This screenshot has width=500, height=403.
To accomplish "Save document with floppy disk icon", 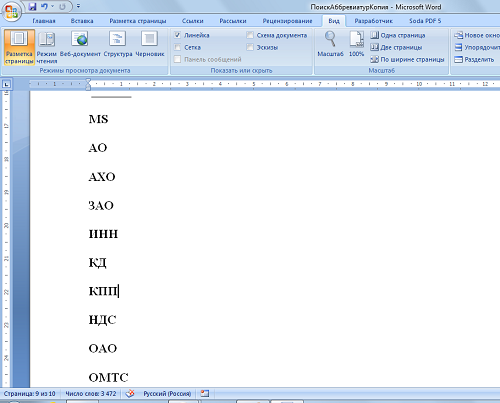I will click(32, 6).
